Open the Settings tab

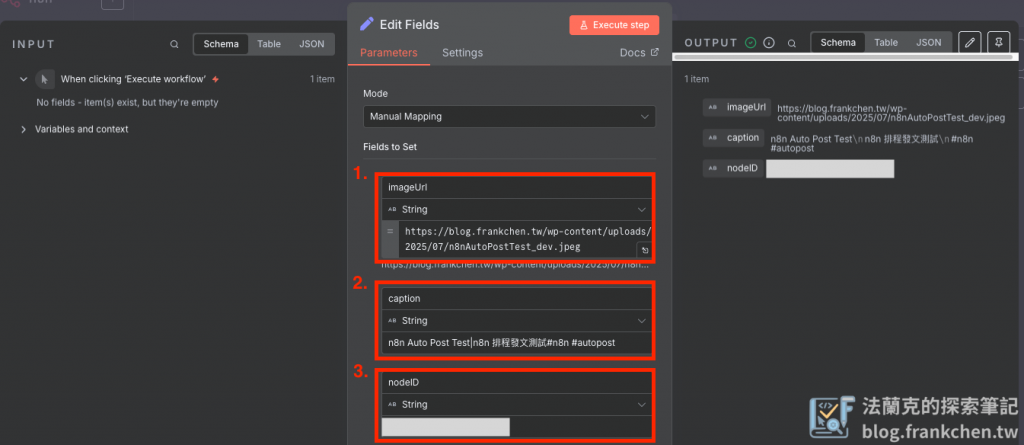[462, 53]
